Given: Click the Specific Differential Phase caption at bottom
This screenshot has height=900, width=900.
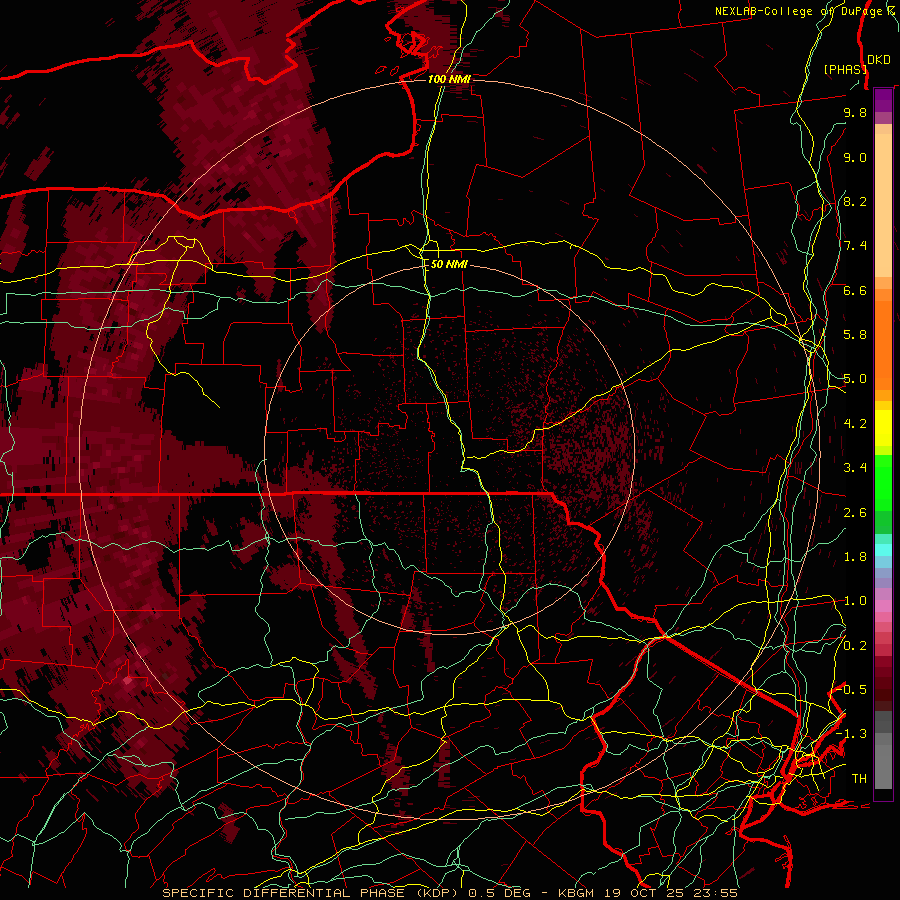Looking at the screenshot, I should point(449,893).
